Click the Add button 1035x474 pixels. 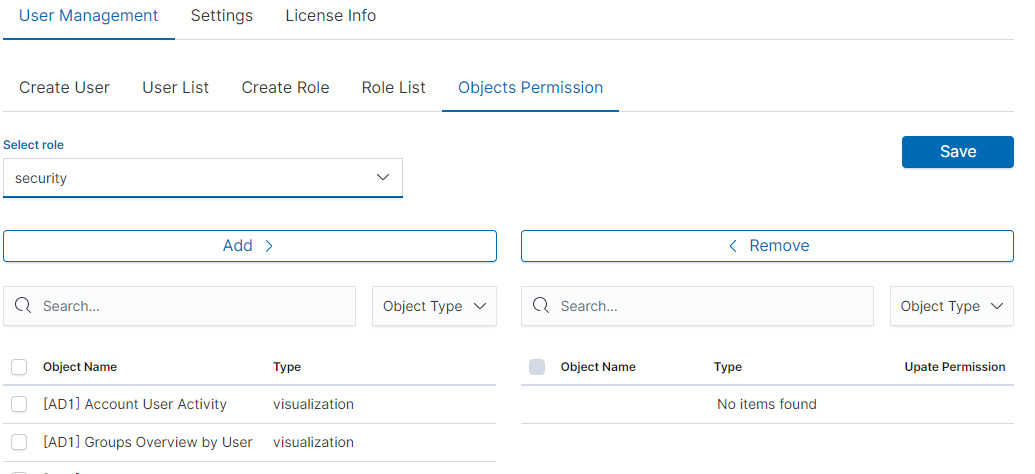pyautogui.click(x=250, y=246)
